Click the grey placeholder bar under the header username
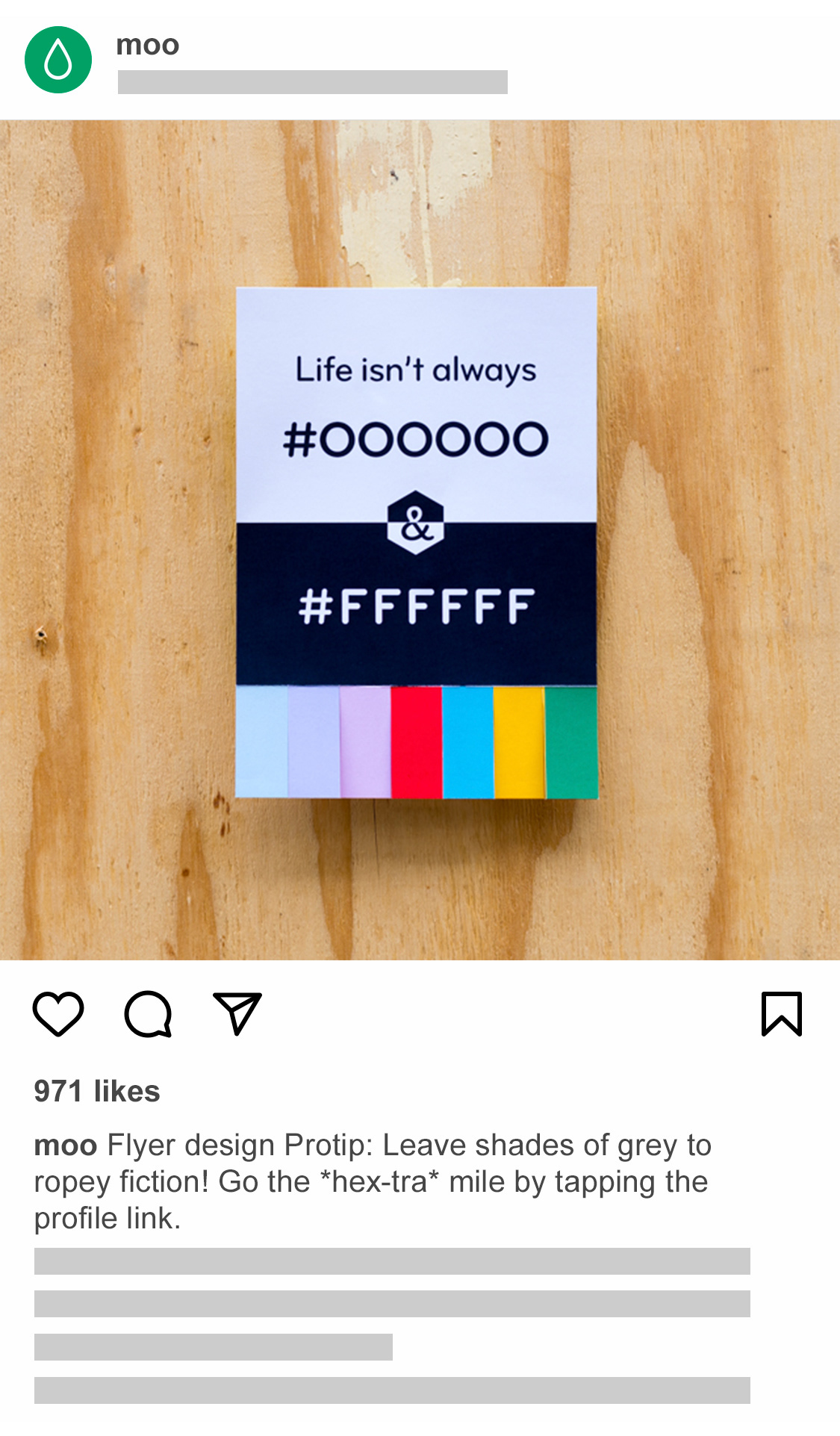Image resolution: width=840 pixels, height=1436 pixels. pos(312,82)
